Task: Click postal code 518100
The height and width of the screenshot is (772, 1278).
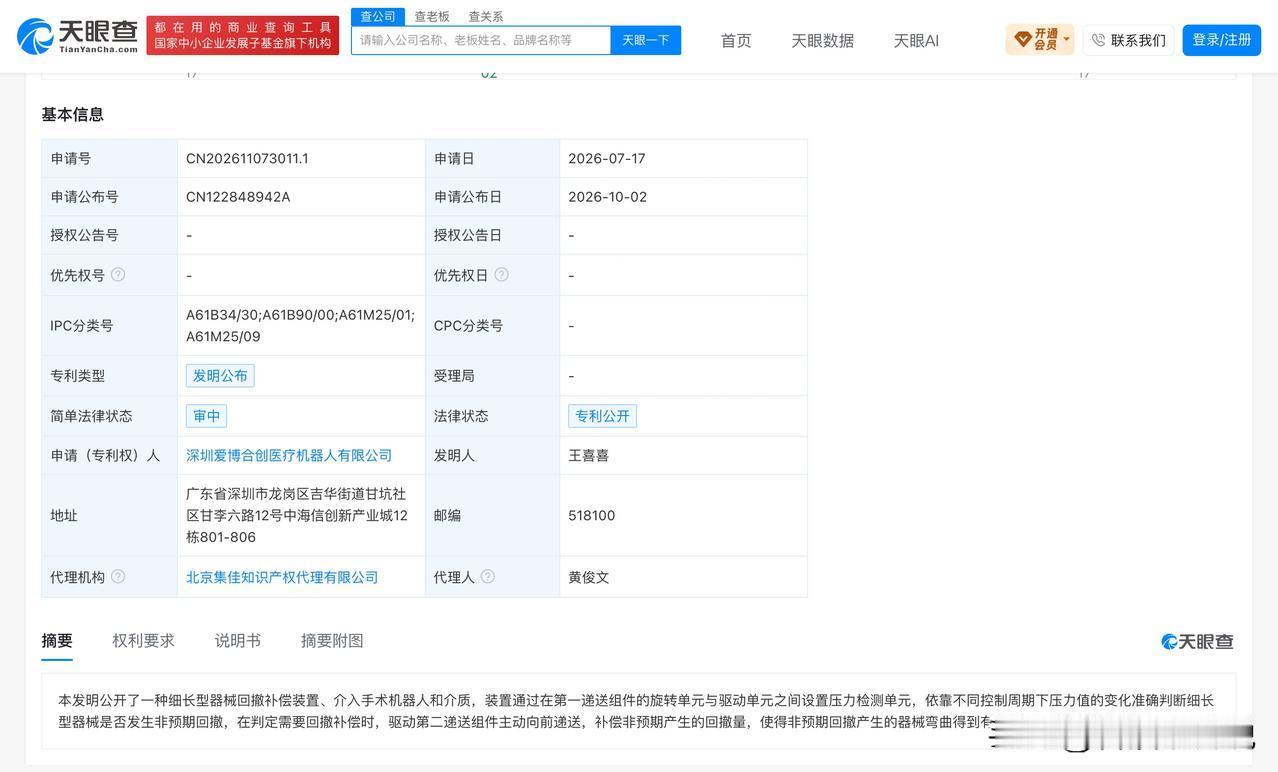Action: 592,516
